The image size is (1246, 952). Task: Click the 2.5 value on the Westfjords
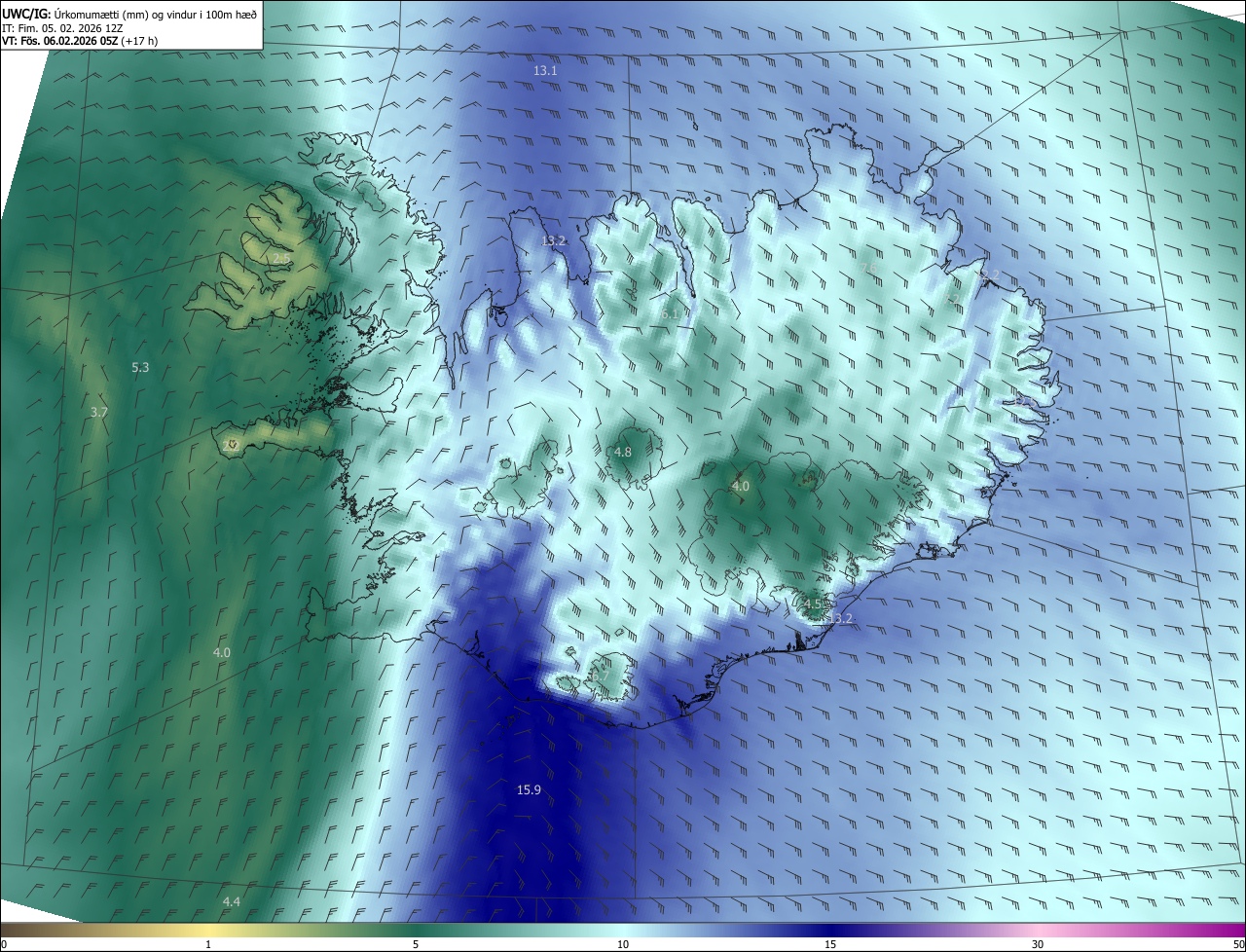(280, 258)
